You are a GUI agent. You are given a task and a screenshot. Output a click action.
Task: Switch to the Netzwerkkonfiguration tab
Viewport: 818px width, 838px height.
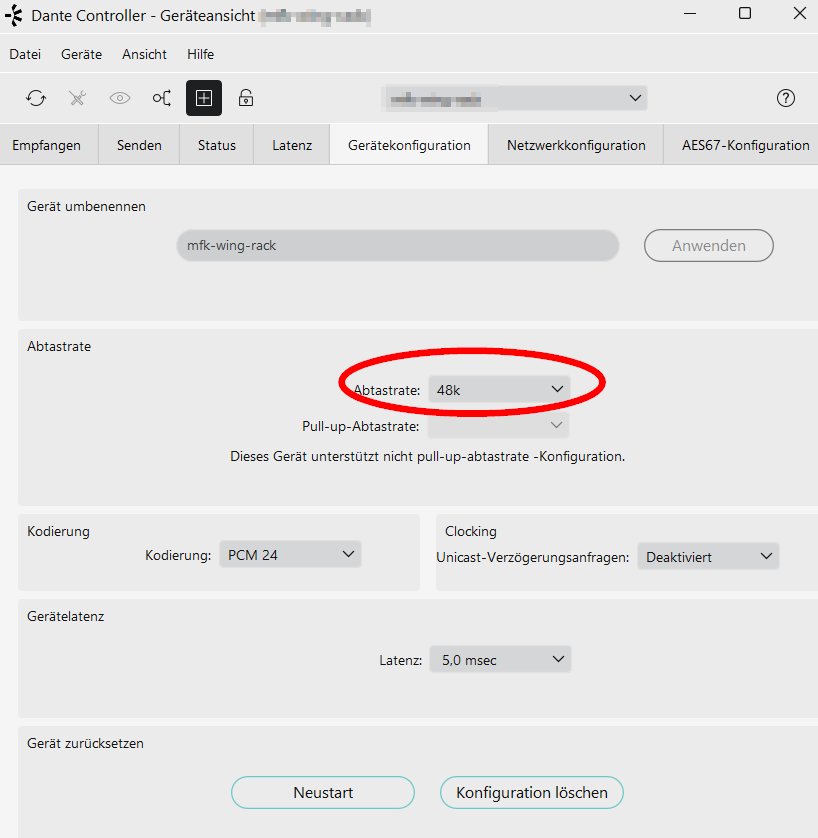(576, 145)
